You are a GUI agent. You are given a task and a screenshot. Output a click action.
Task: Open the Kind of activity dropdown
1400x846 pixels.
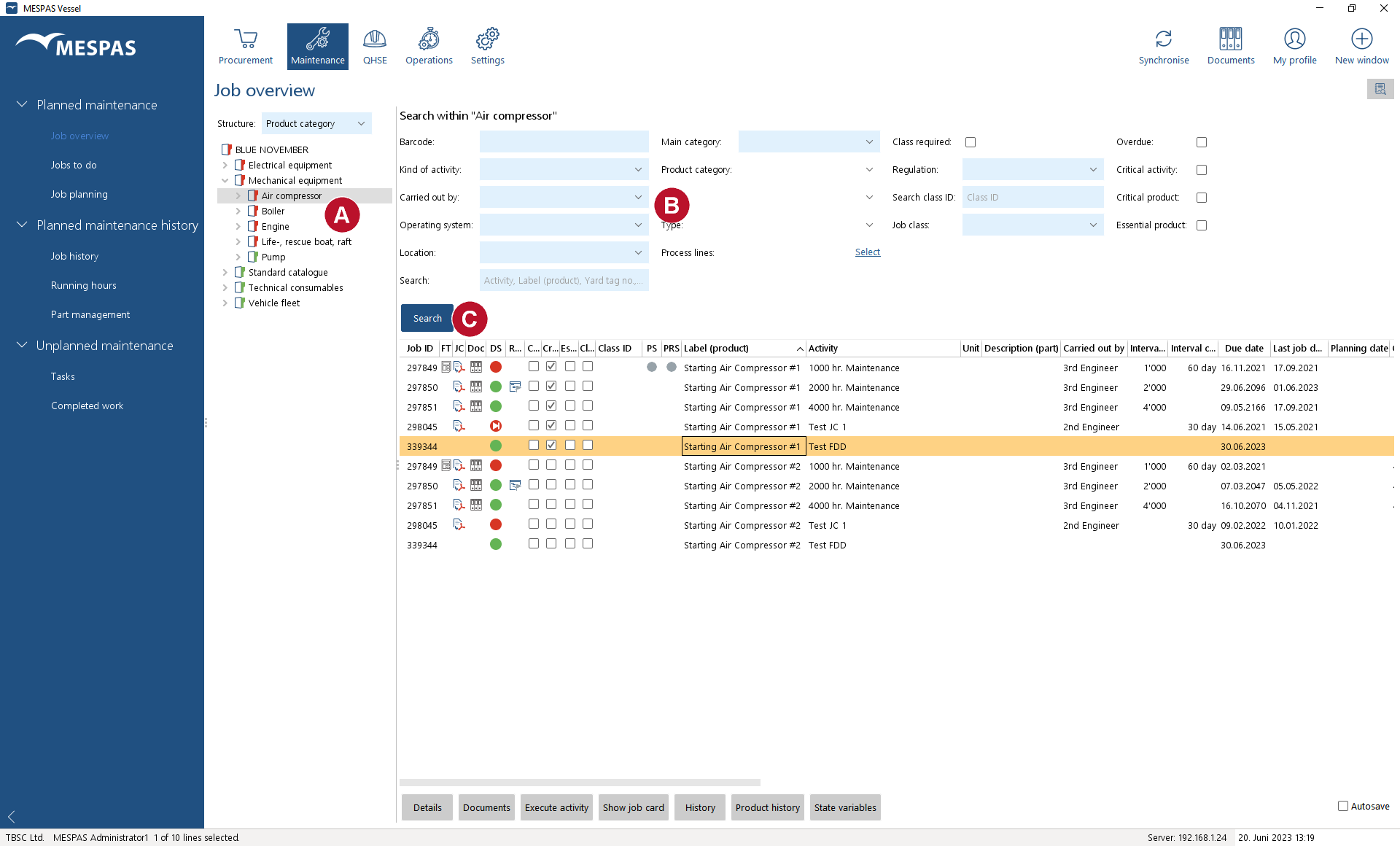click(564, 169)
